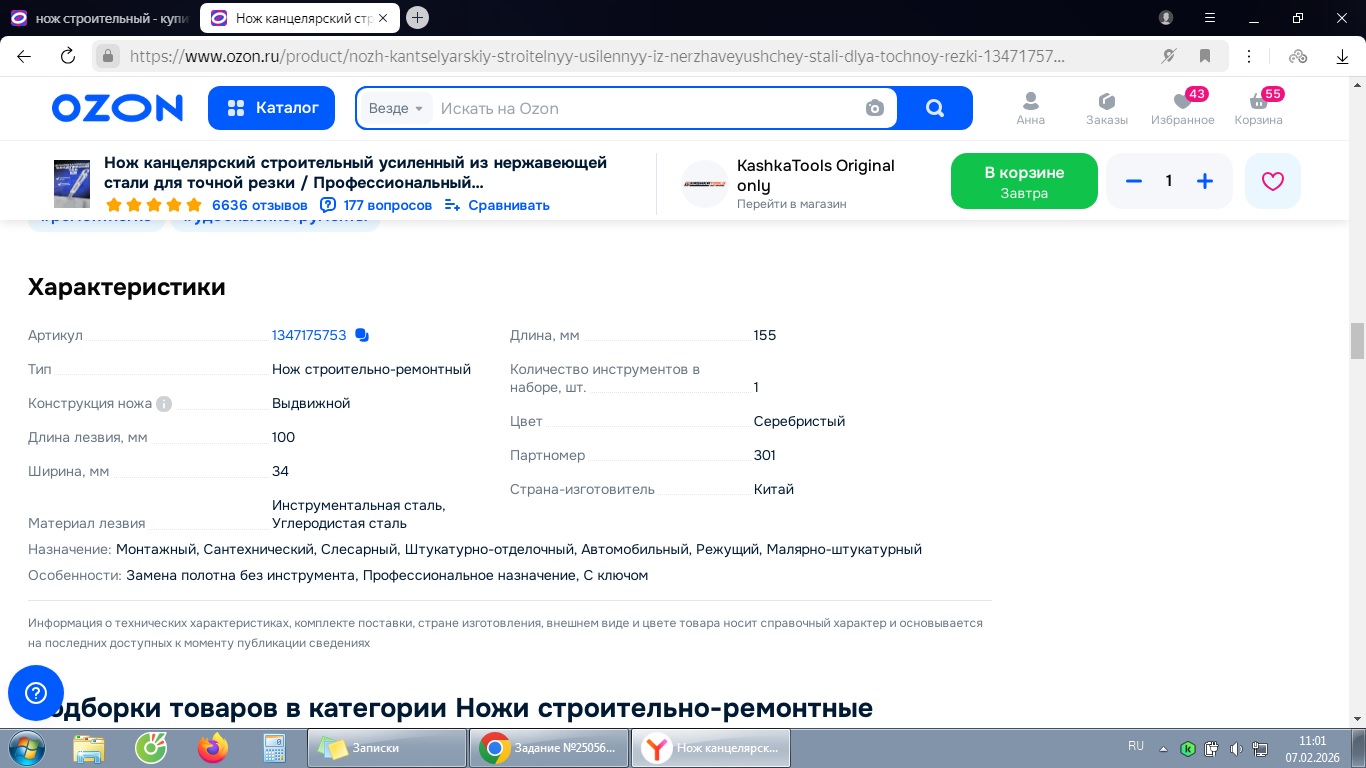Viewport: 1366px width, 768px height.
Task: Decrease quantity with minus button
Action: pos(1133,181)
